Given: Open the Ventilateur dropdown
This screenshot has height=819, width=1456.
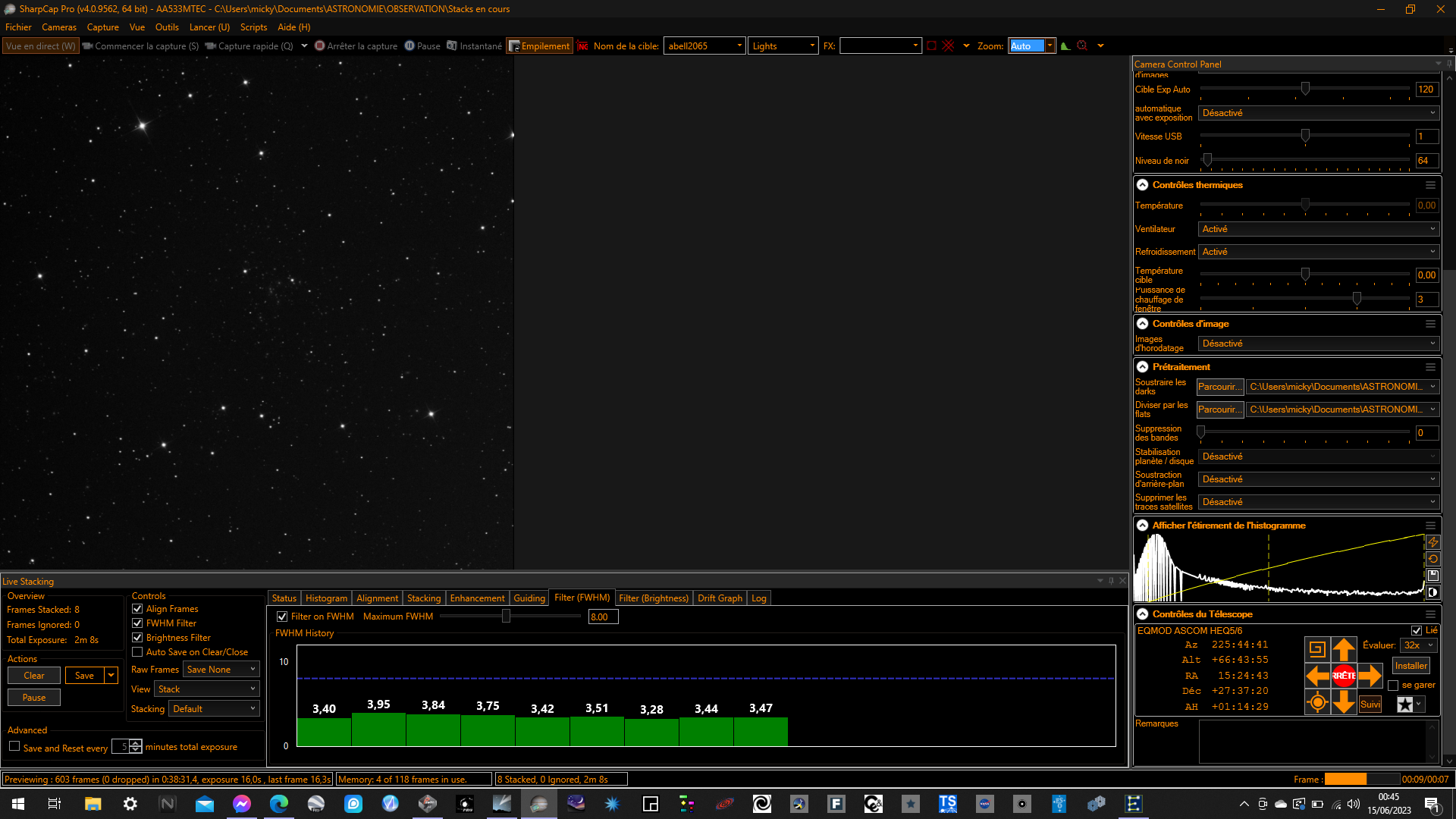Looking at the screenshot, I should (x=1318, y=229).
